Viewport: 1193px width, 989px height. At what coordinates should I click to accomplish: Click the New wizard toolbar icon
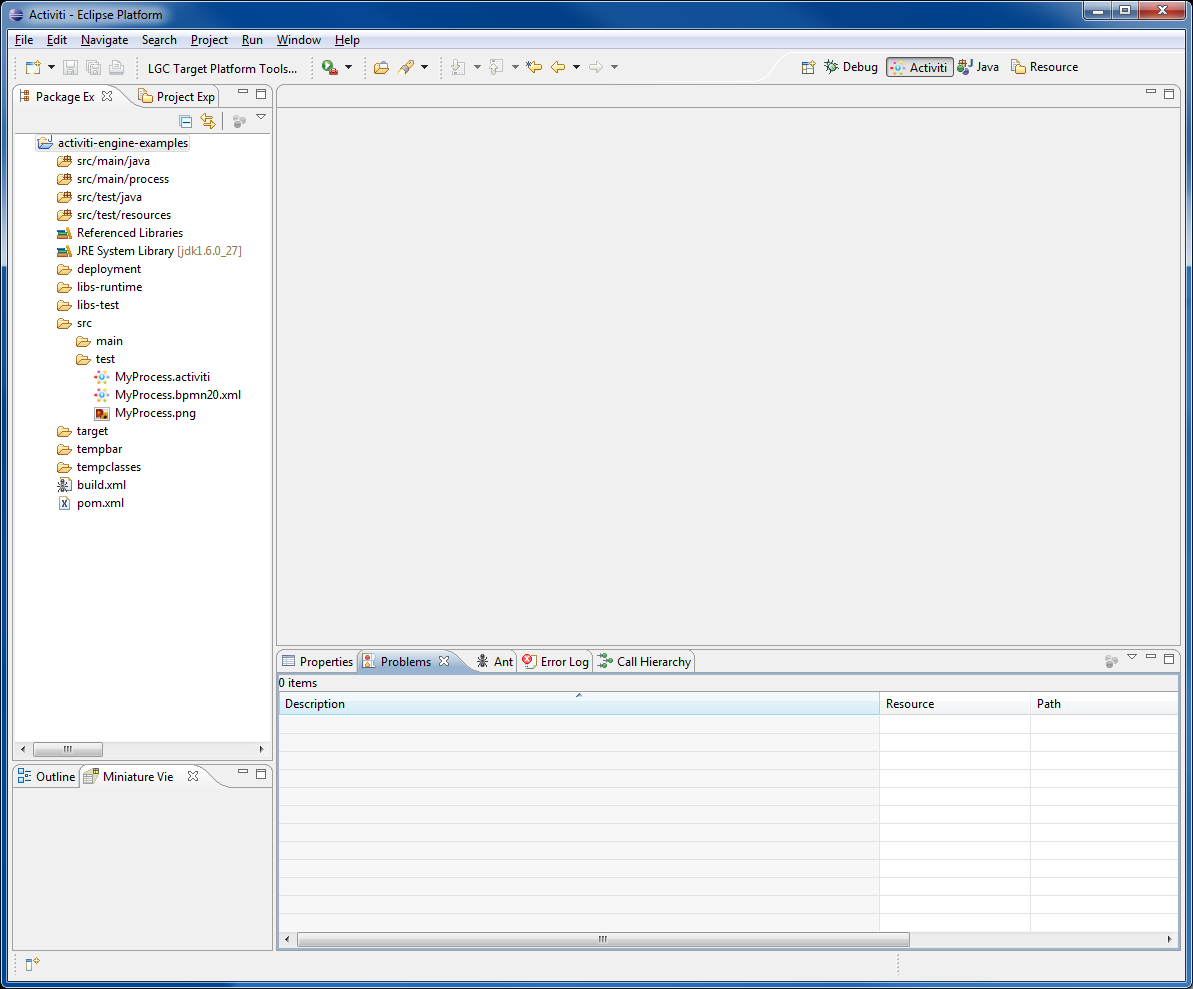coord(33,67)
